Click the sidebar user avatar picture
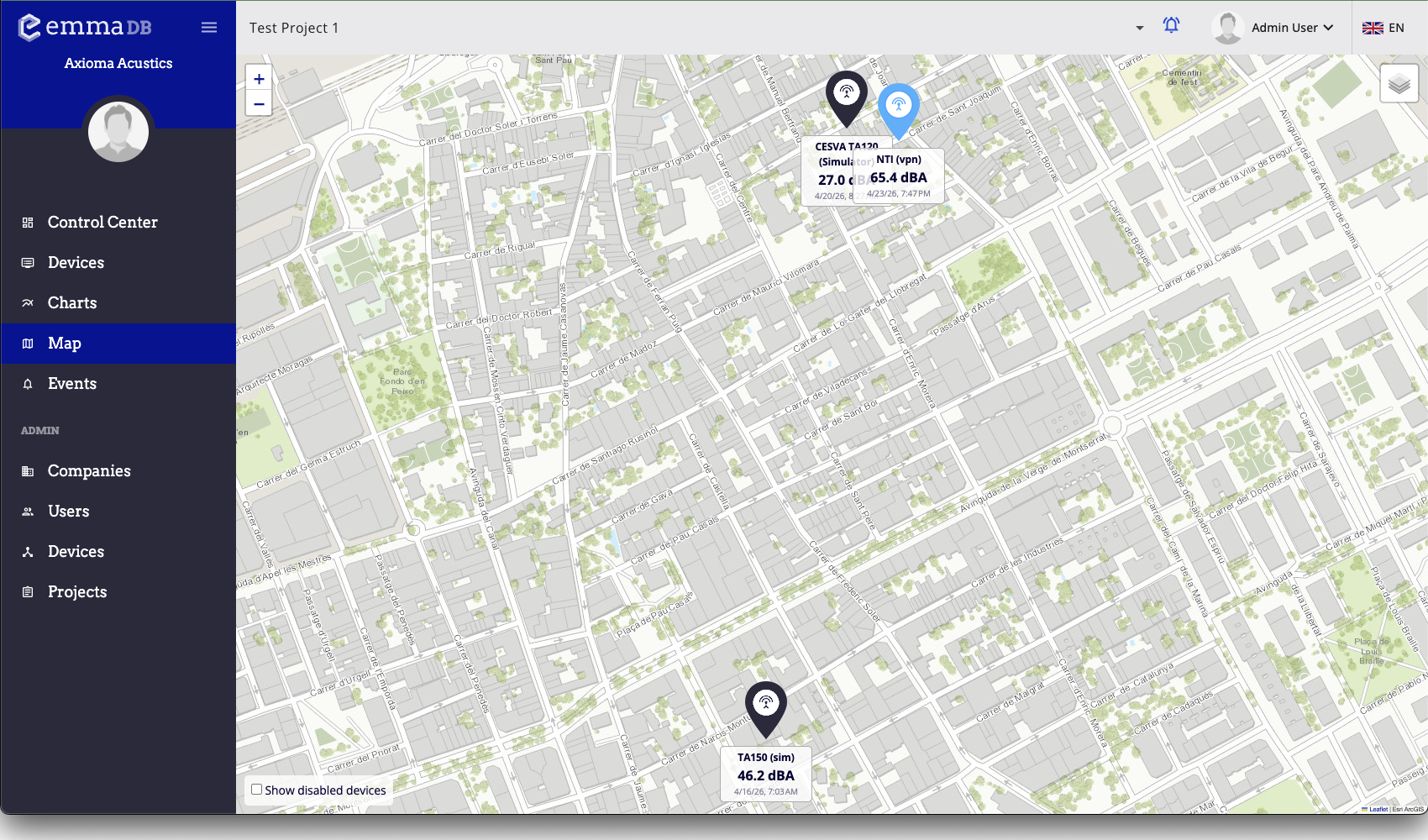This screenshot has width=1428, height=840. coord(118,132)
